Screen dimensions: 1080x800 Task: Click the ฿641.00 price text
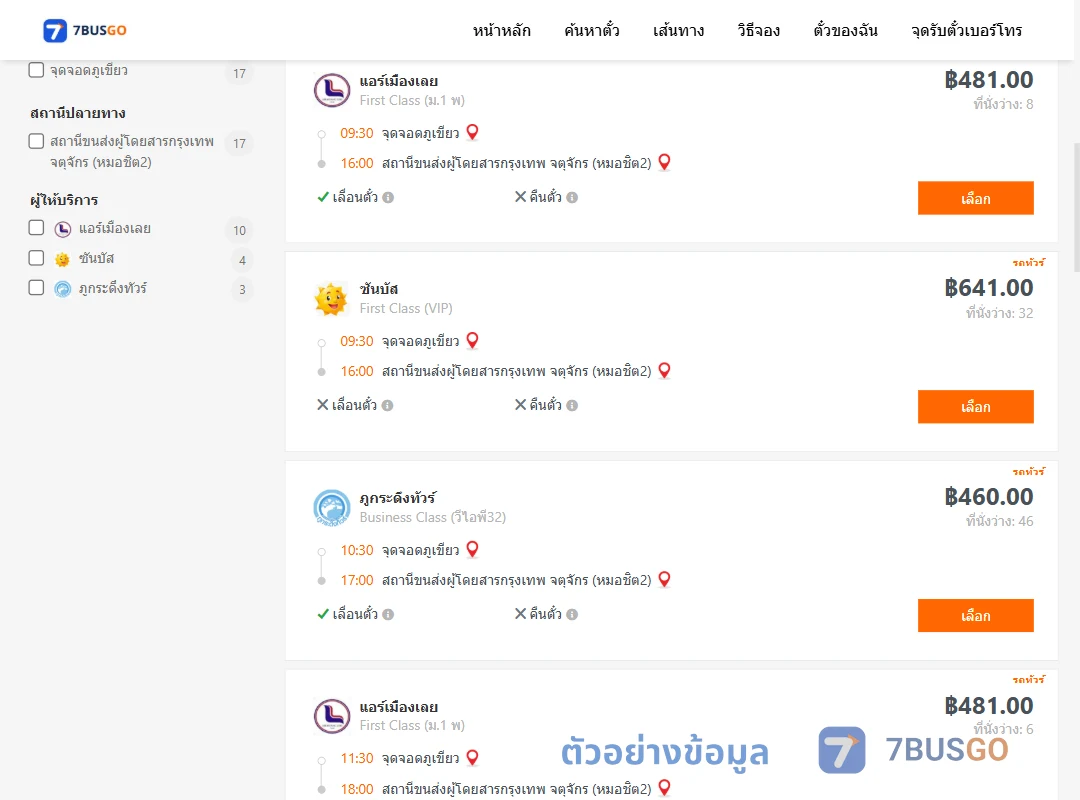coord(989,288)
